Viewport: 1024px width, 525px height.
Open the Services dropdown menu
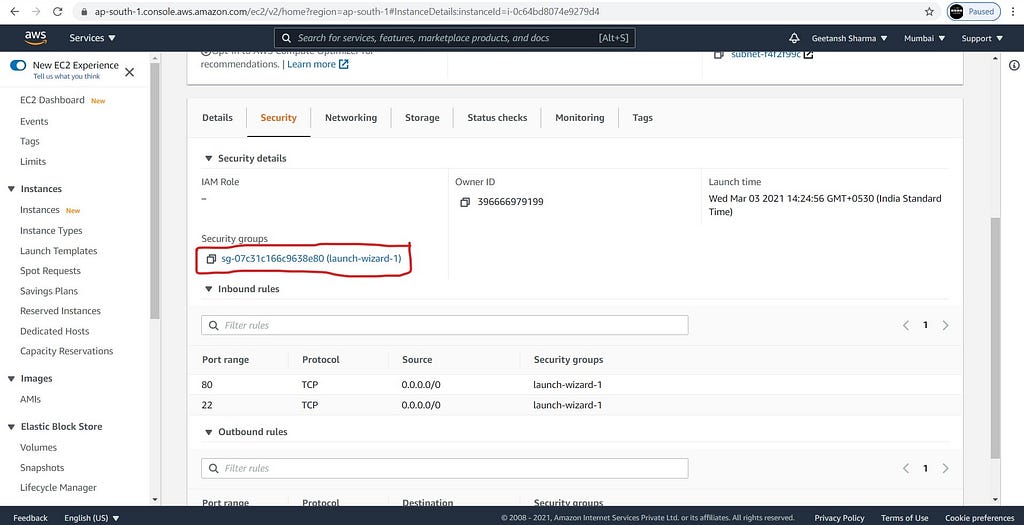click(93, 38)
